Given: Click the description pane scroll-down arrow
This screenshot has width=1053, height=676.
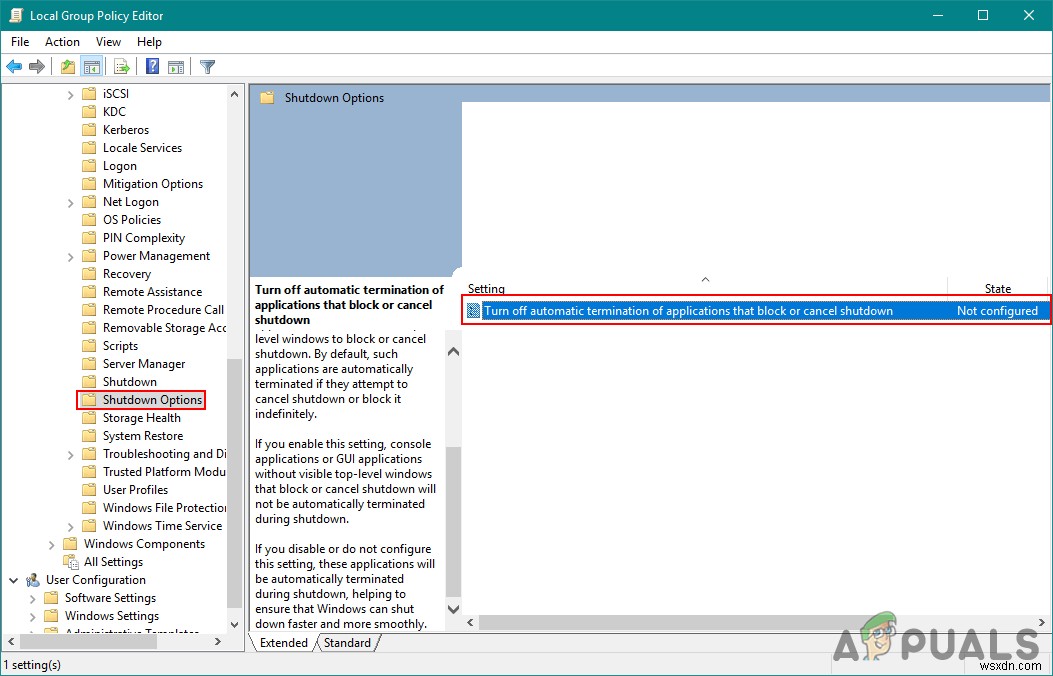Looking at the screenshot, I should [x=453, y=609].
